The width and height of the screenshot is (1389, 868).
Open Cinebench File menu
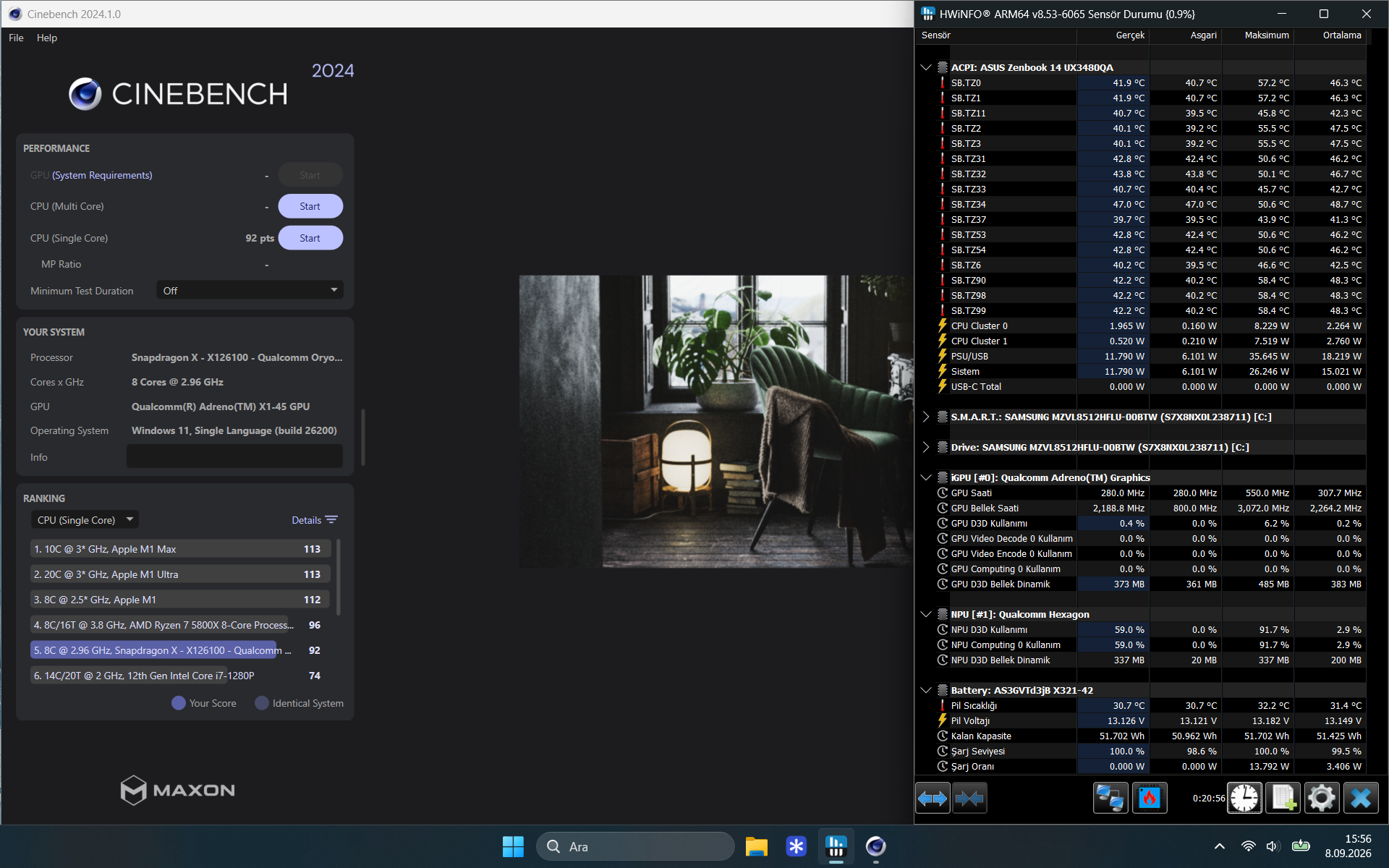(x=16, y=38)
